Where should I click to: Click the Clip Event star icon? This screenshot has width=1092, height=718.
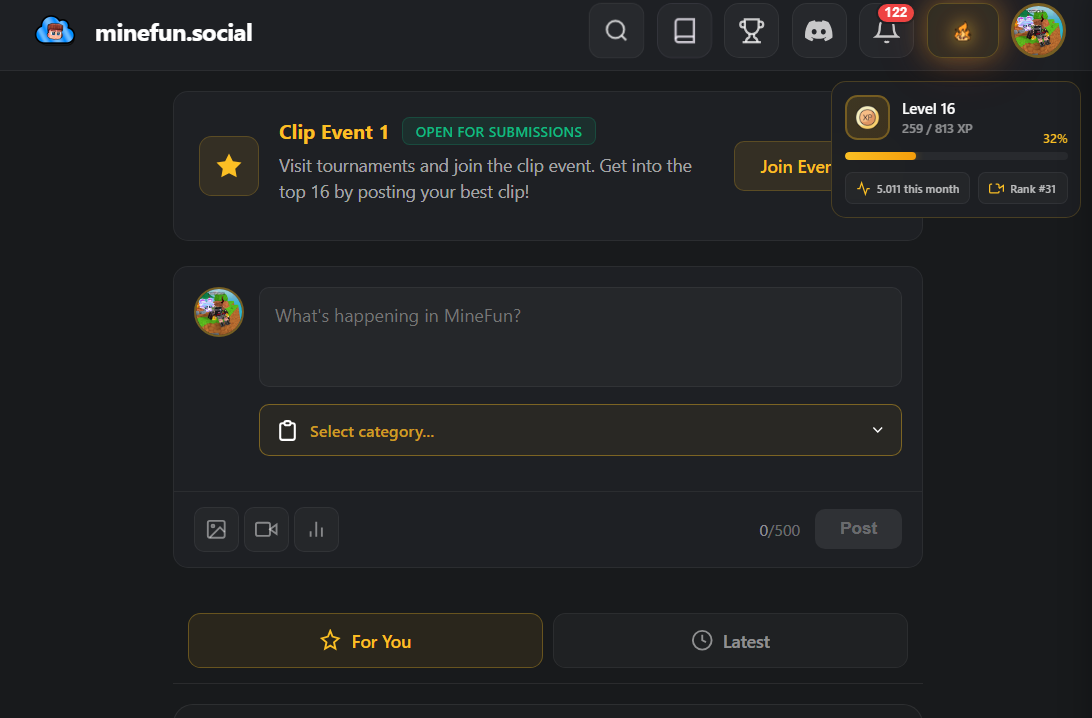click(229, 166)
